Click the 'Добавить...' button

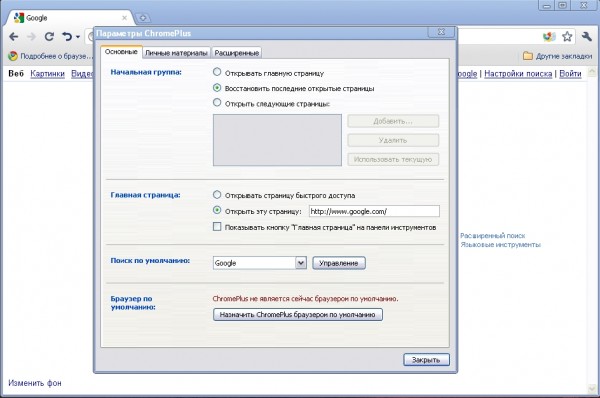(x=393, y=121)
